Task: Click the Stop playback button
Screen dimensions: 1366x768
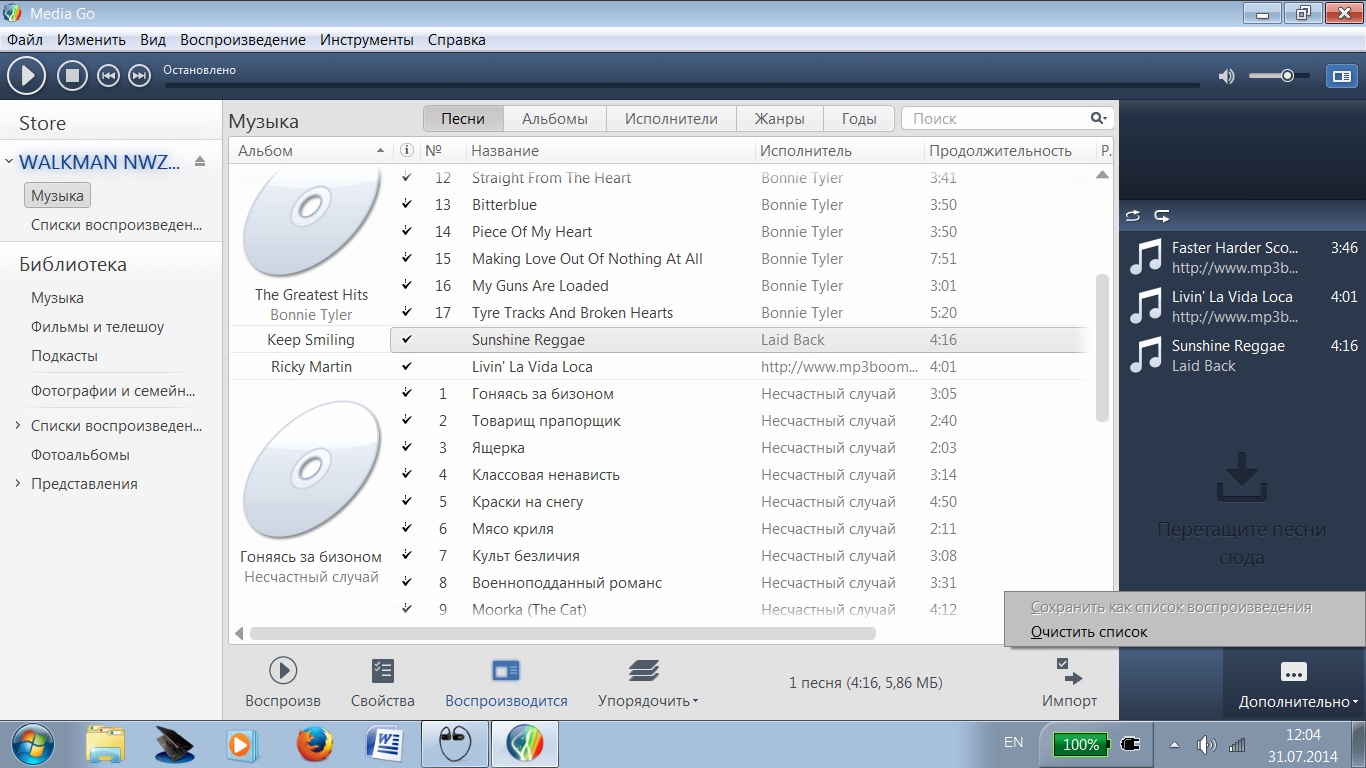Action: (72, 75)
